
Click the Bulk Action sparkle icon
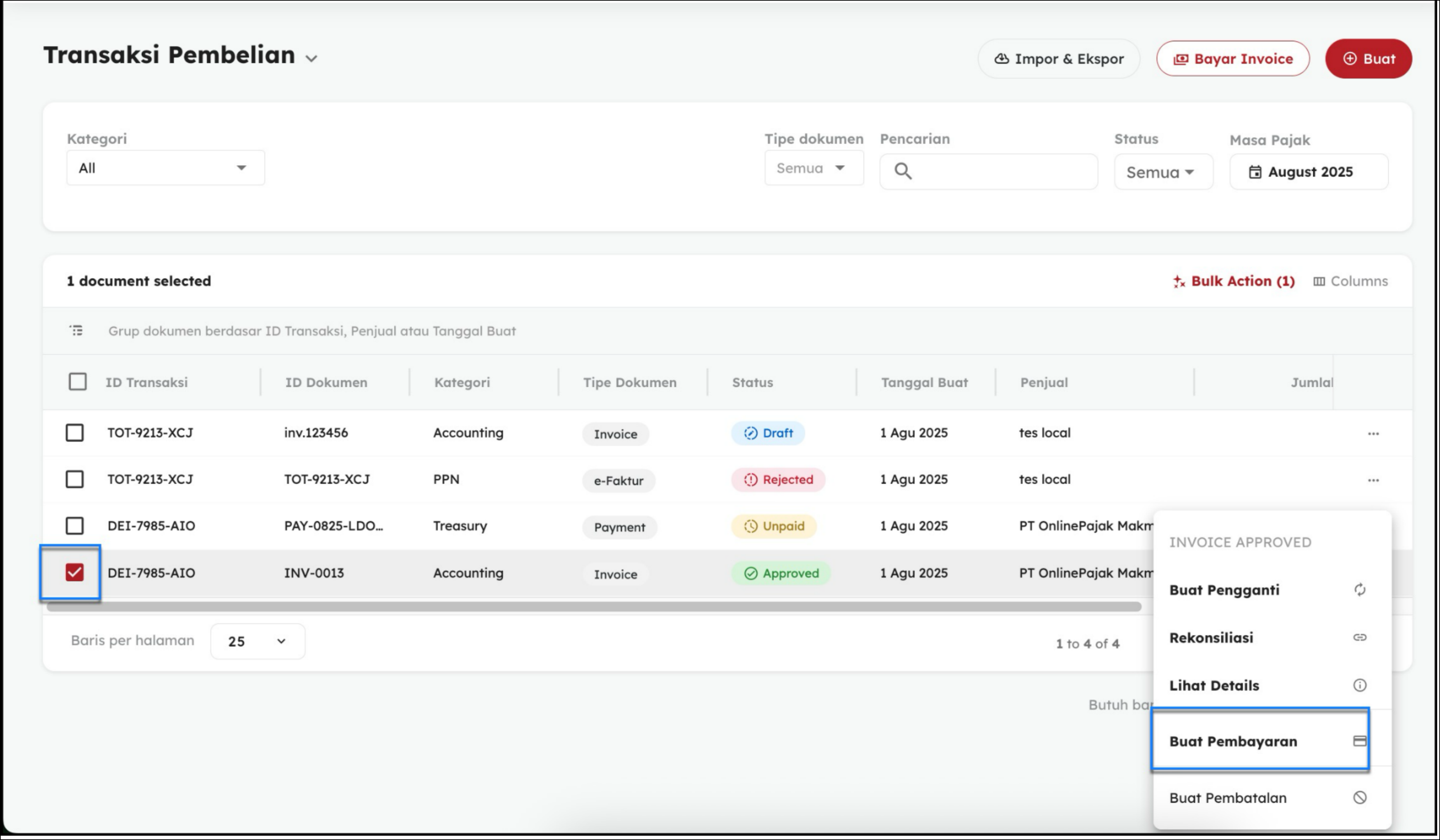point(1179,281)
